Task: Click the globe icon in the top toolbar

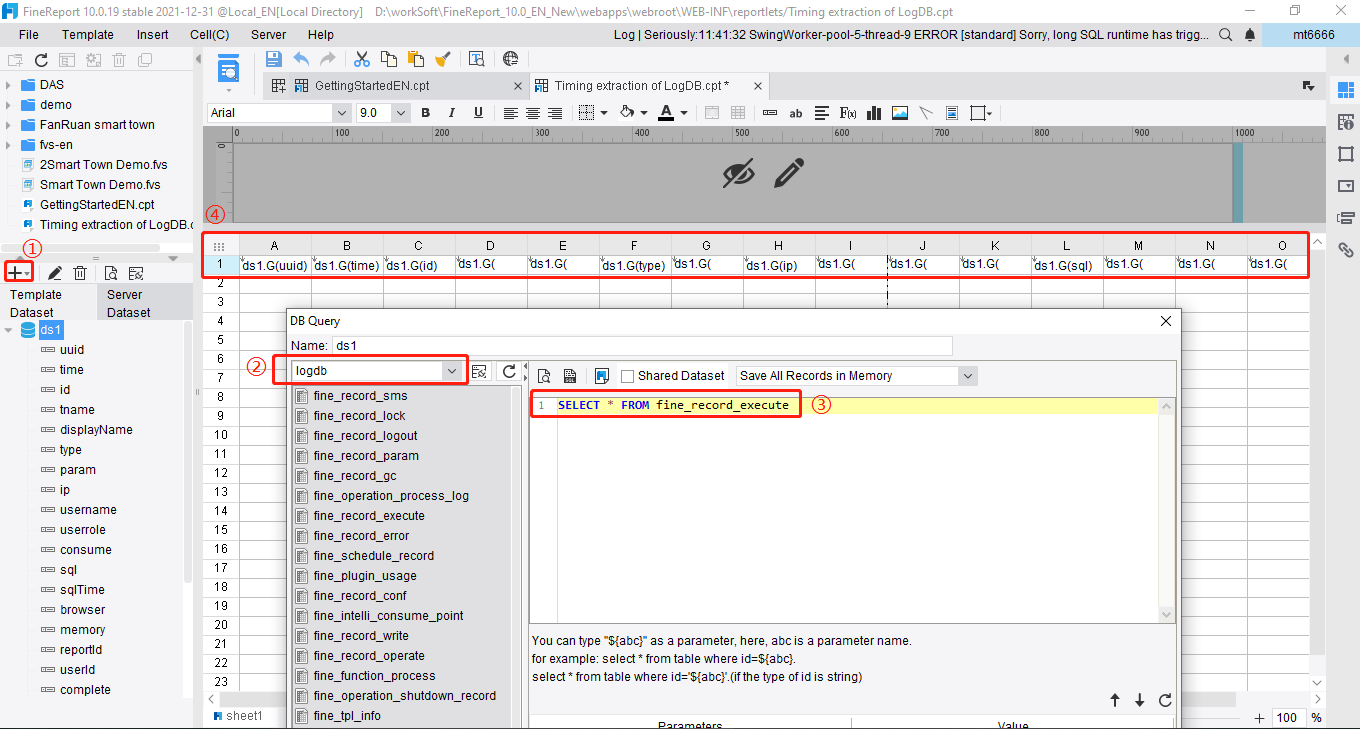Action: pos(511,59)
